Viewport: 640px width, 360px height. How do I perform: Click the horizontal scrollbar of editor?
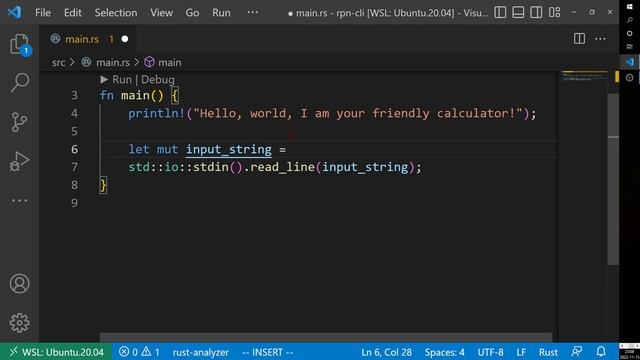coord(326,337)
